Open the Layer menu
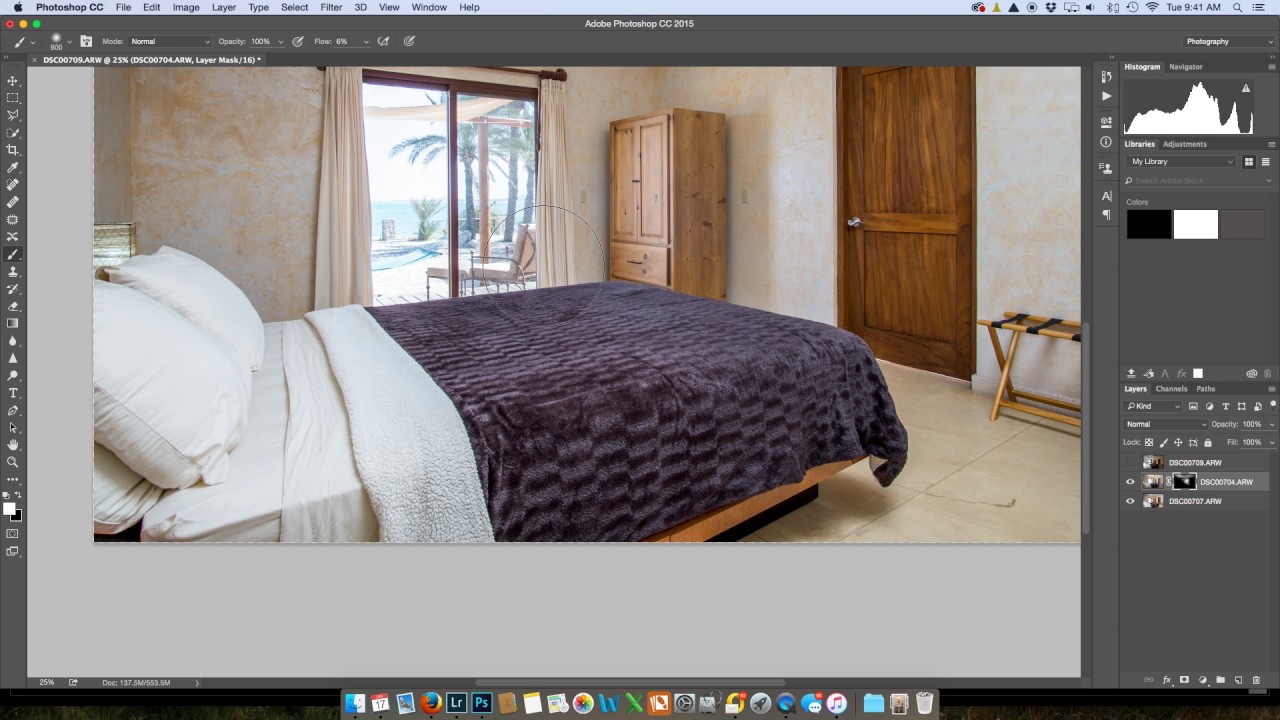 (x=224, y=7)
